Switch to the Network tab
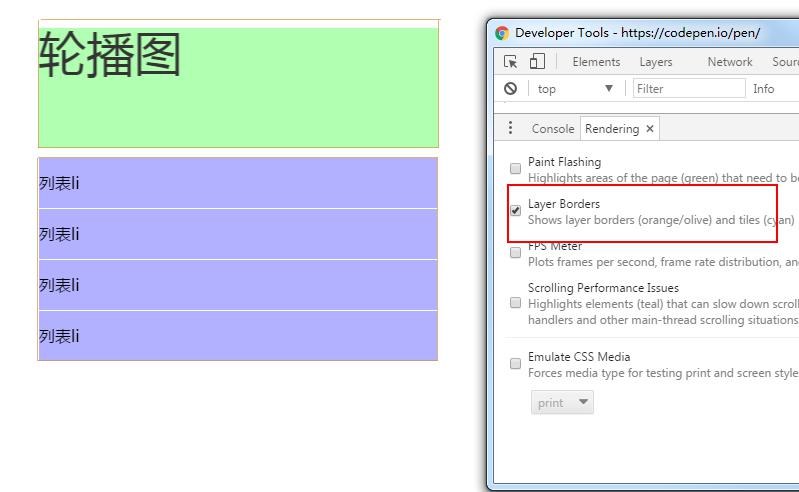 [730, 62]
